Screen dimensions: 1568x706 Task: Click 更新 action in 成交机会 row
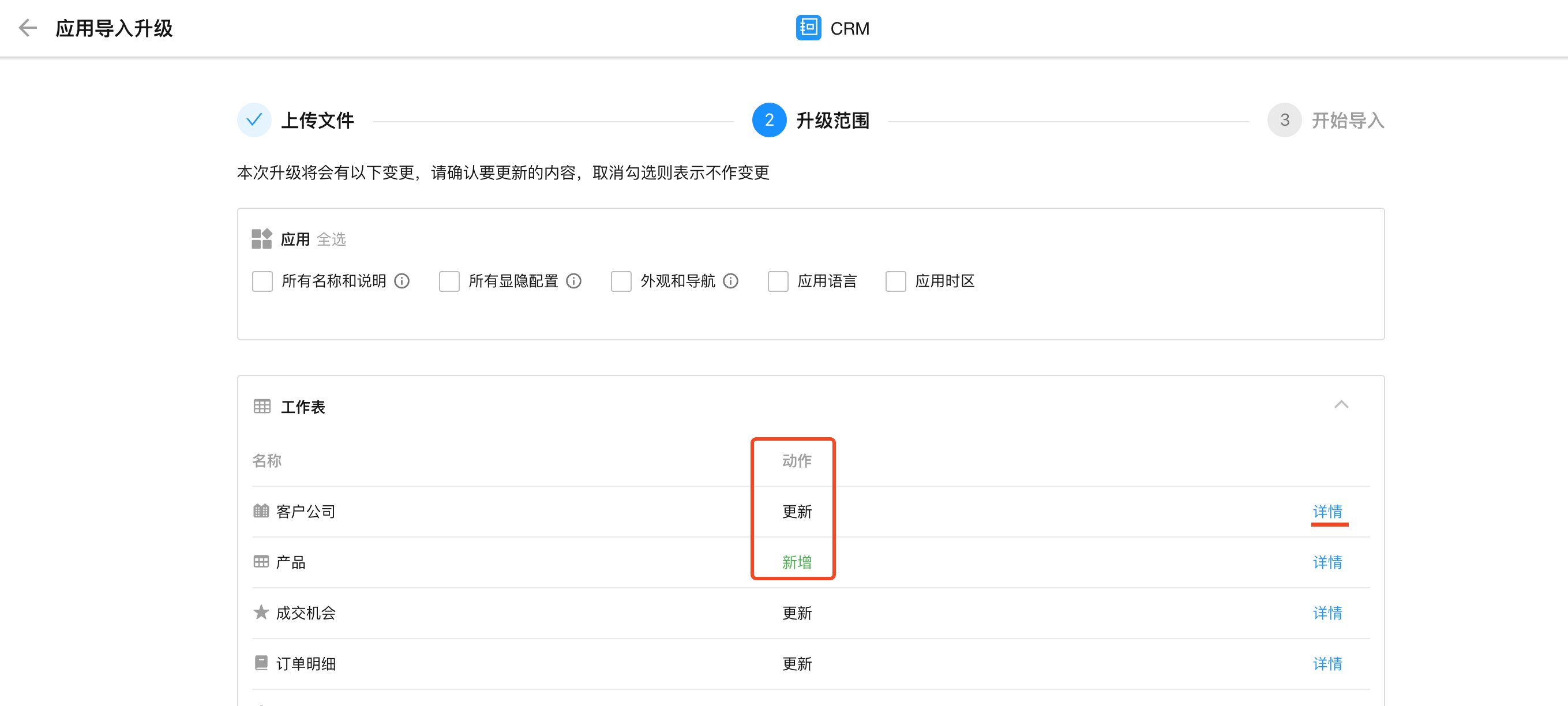click(796, 613)
